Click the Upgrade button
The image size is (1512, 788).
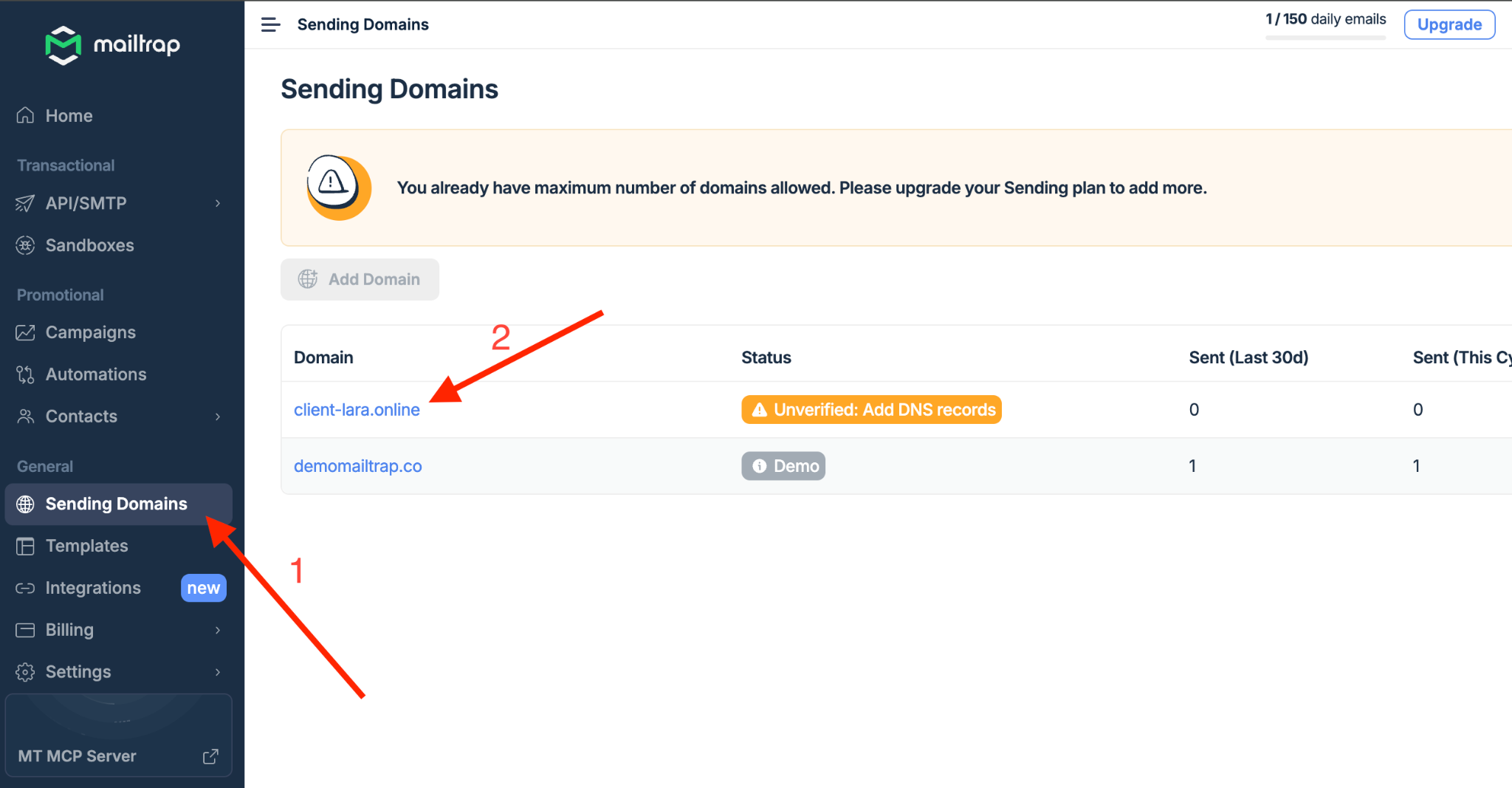point(1449,24)
